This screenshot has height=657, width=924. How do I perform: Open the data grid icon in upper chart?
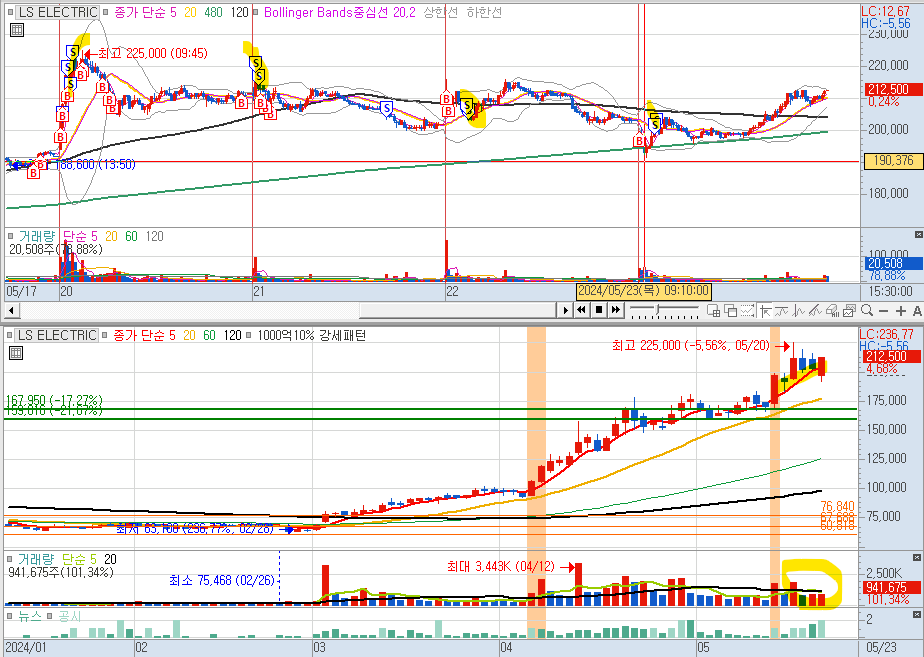(17, 30)
